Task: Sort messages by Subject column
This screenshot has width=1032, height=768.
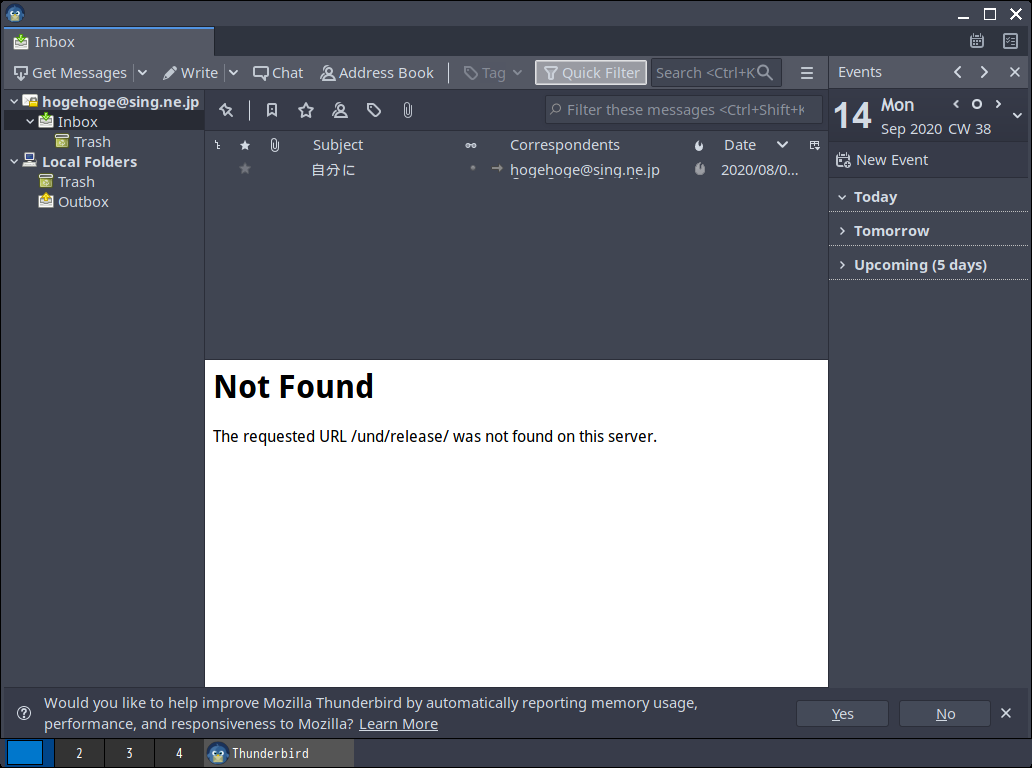Action: coord(338,145)
